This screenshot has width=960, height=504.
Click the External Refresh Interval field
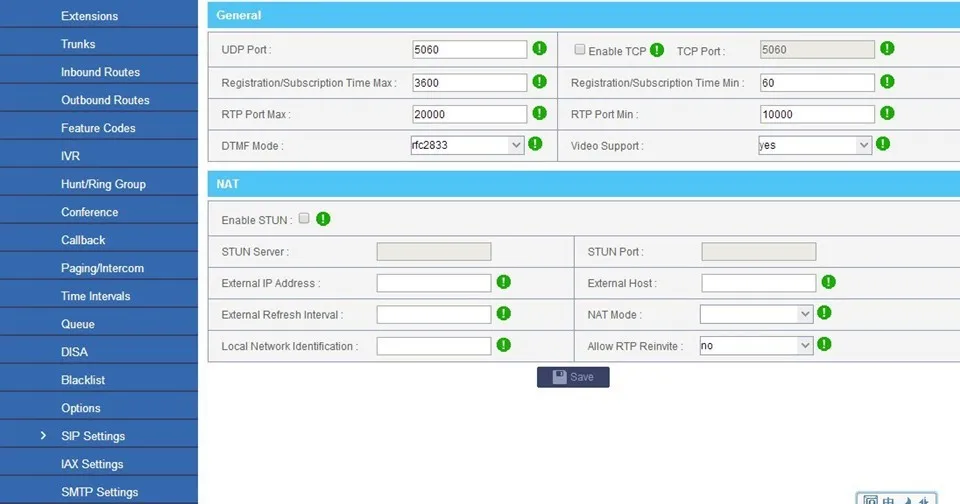point(434,315)
